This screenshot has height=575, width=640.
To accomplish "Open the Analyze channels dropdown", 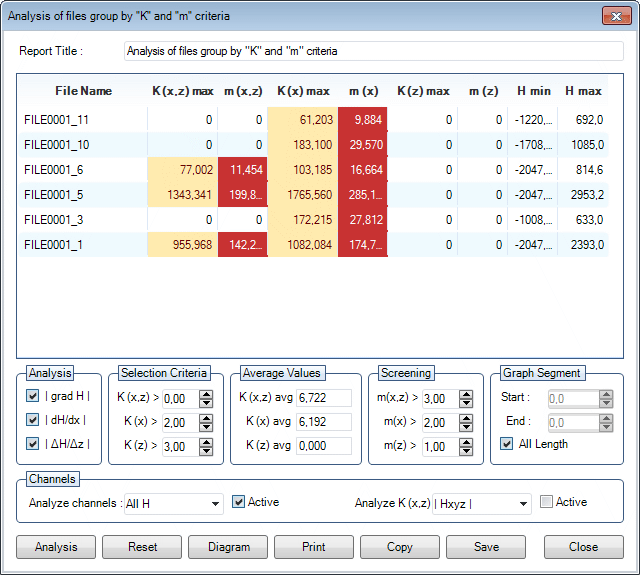I will pyautogui.click(x=215, y=504).
